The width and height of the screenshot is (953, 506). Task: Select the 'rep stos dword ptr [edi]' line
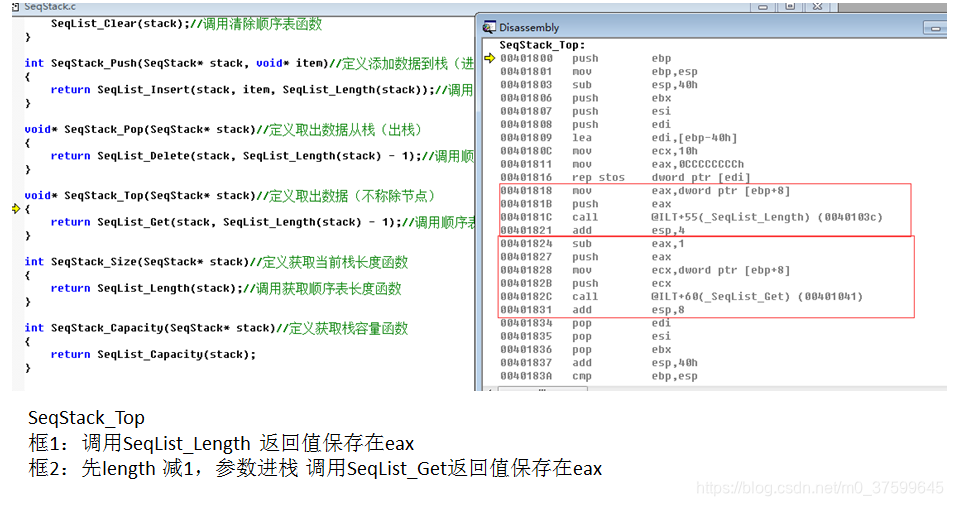point(625,178)
